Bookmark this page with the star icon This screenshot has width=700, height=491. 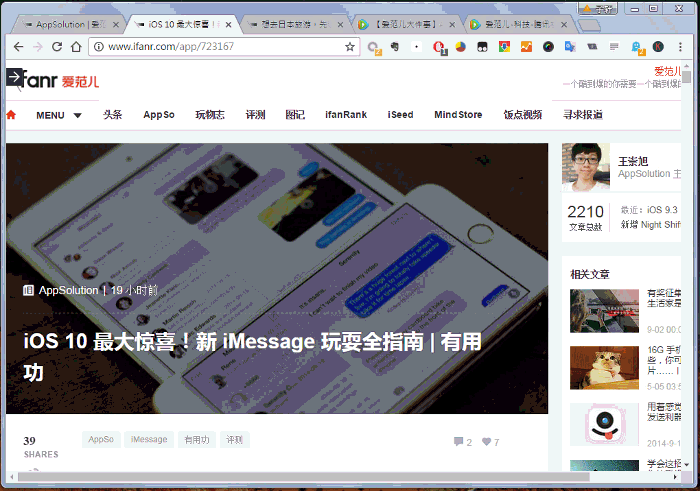click(x=350, y=46)
